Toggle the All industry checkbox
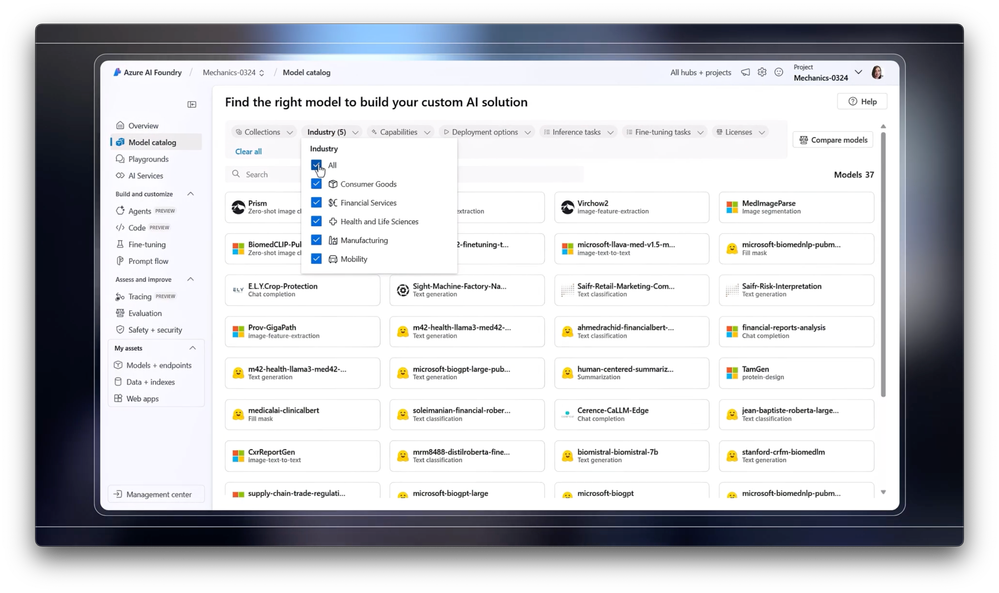Image resolution: width=999 pixels, height=593 pixels. click(316, 165)
